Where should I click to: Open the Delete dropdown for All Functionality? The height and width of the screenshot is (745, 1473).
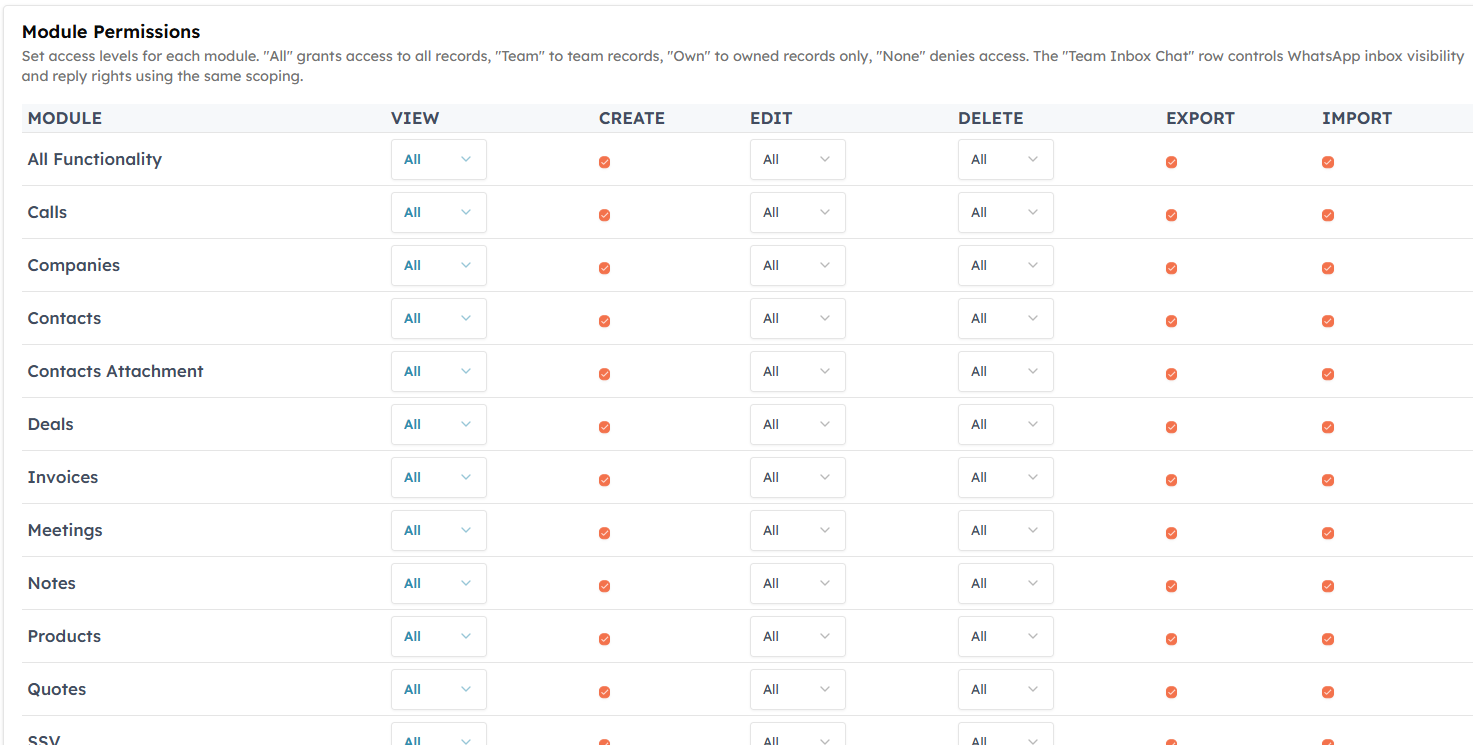(x=1005, y=159)
